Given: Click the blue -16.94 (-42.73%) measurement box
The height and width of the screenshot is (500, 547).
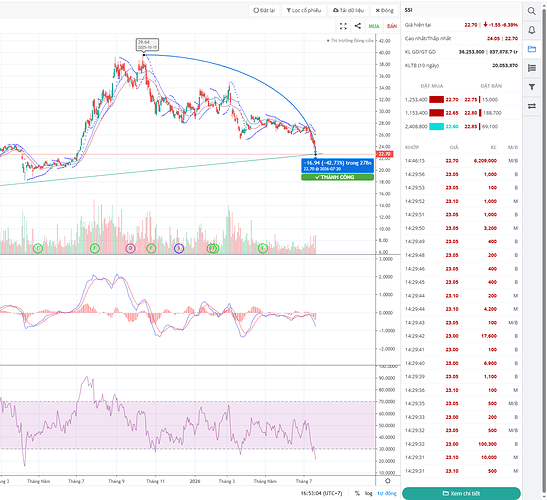Looking at the screenshot, I should pos(337,166).
